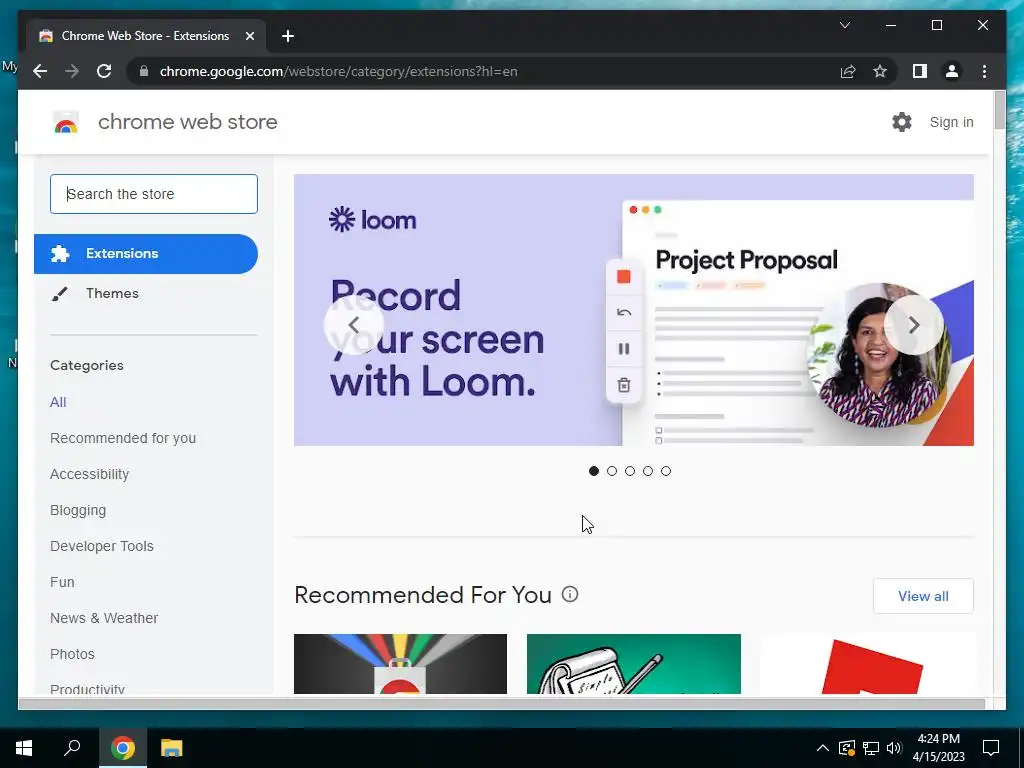Open the taskbar clock and date
1024x768 pixels.
tap(938, 748)
